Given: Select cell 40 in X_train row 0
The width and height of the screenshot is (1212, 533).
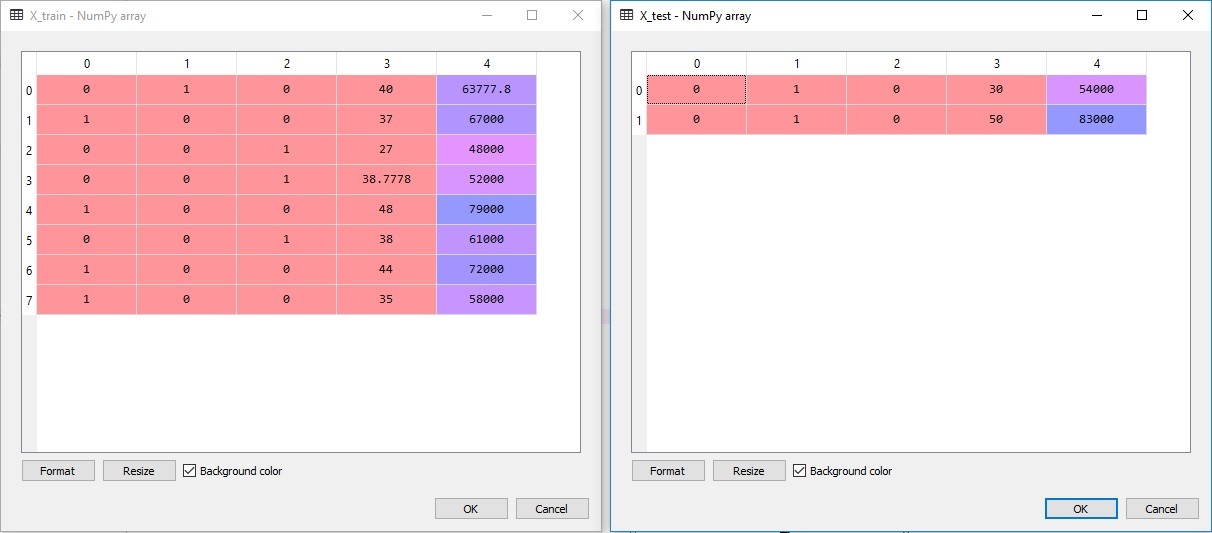Looking at the screenshot, I should pos(386,89).
